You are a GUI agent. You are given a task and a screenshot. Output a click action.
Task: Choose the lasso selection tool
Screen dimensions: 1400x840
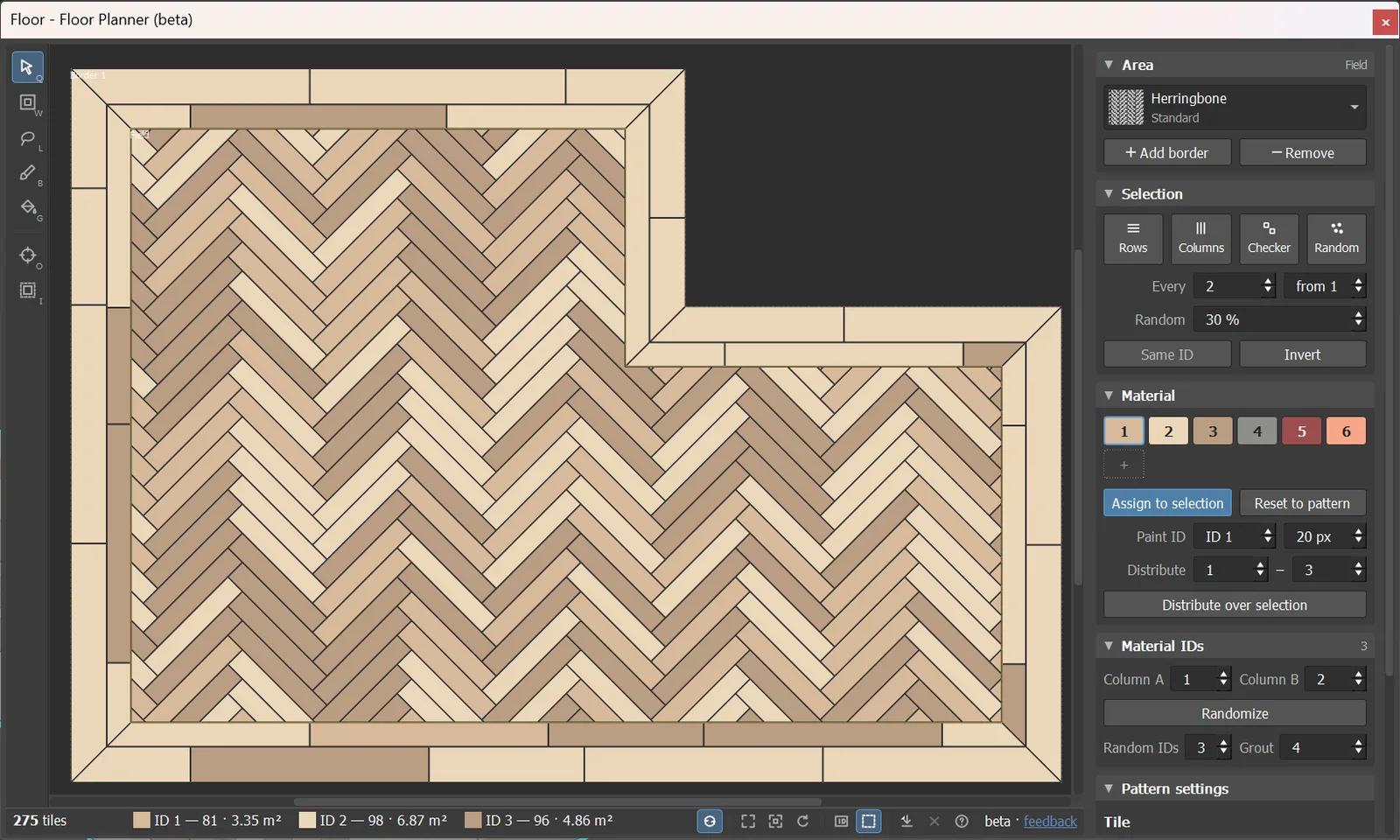[x=27, y=138]
